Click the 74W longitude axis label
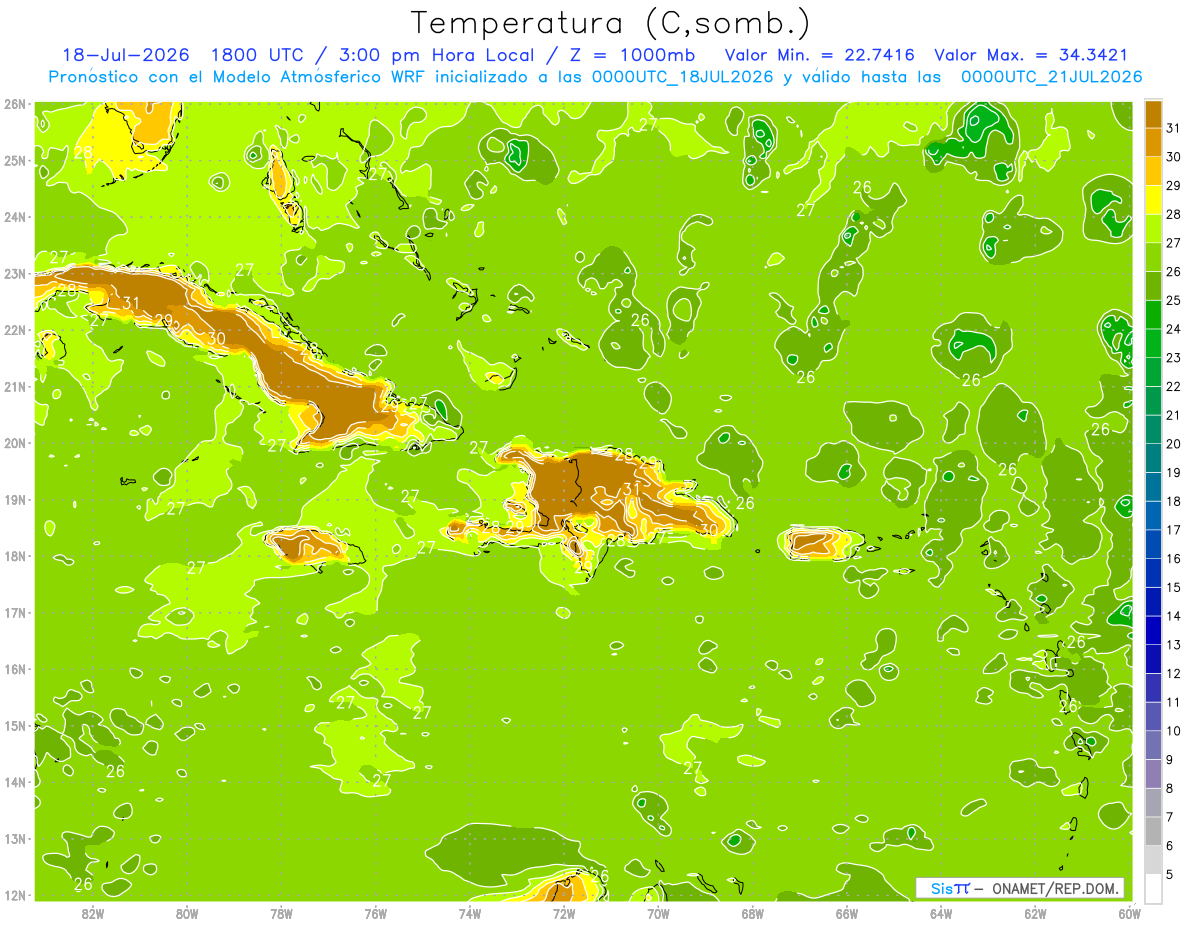 tap(469, 913)
